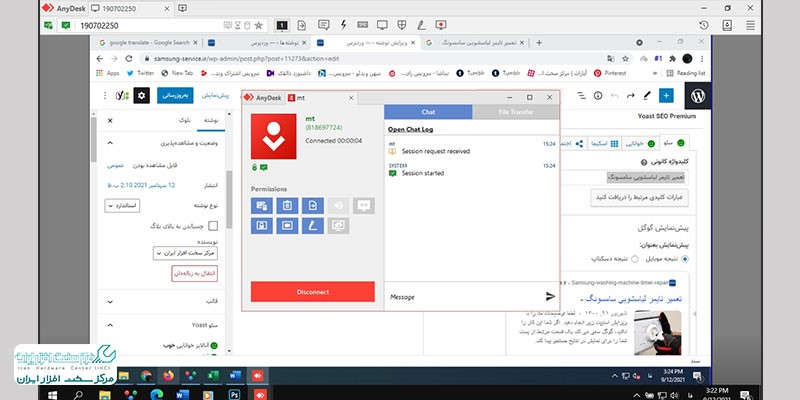
Task: Collapse the سئو Yoast panel chevron
Action: 110,324
